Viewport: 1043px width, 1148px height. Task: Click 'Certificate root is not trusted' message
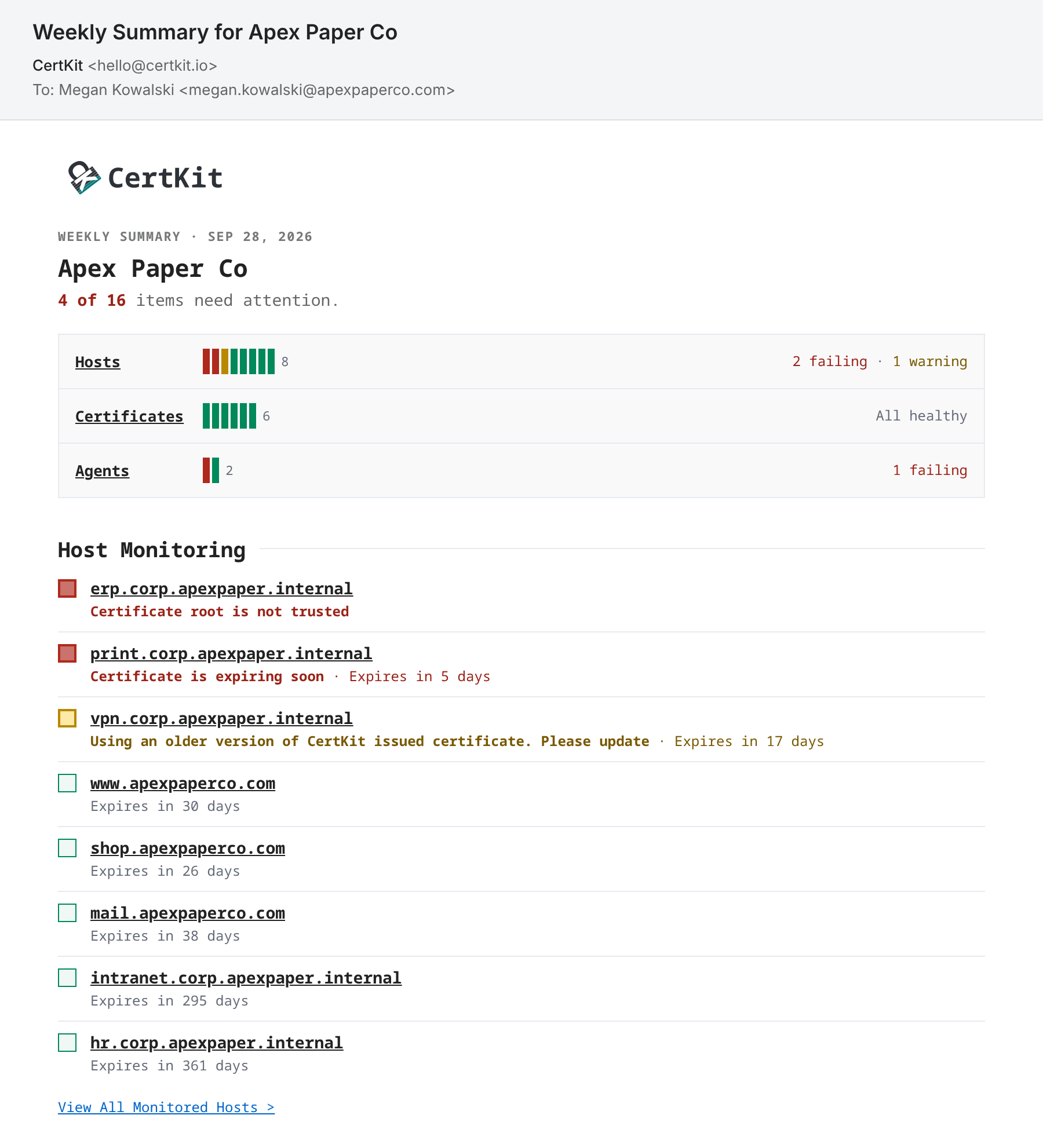(220, 612)
